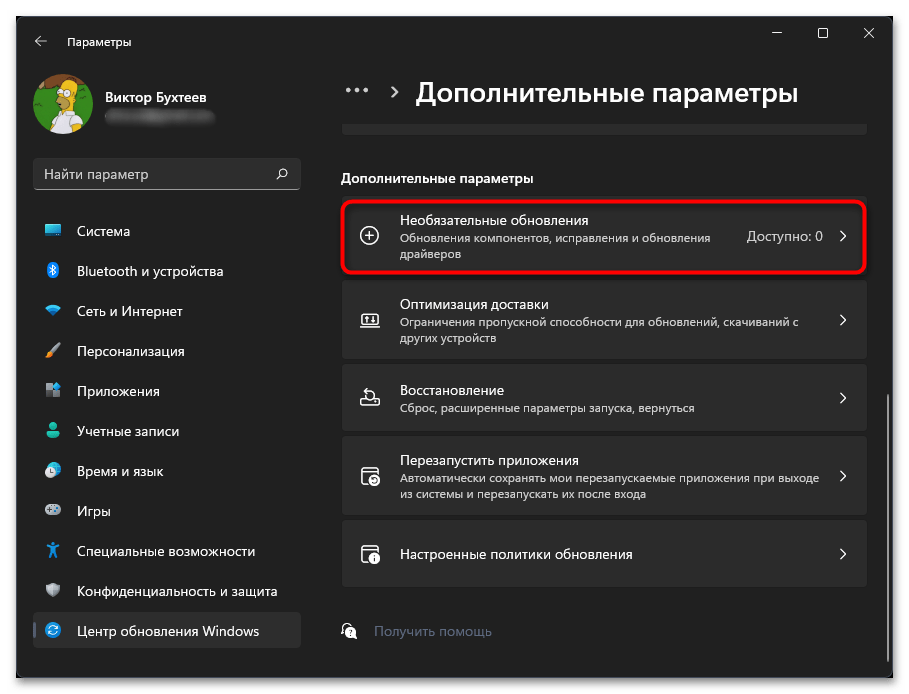Viewport: 909px width, 694px height.
Task: Click 'Доступно: 0' text
Action: [x=784, y=236]
